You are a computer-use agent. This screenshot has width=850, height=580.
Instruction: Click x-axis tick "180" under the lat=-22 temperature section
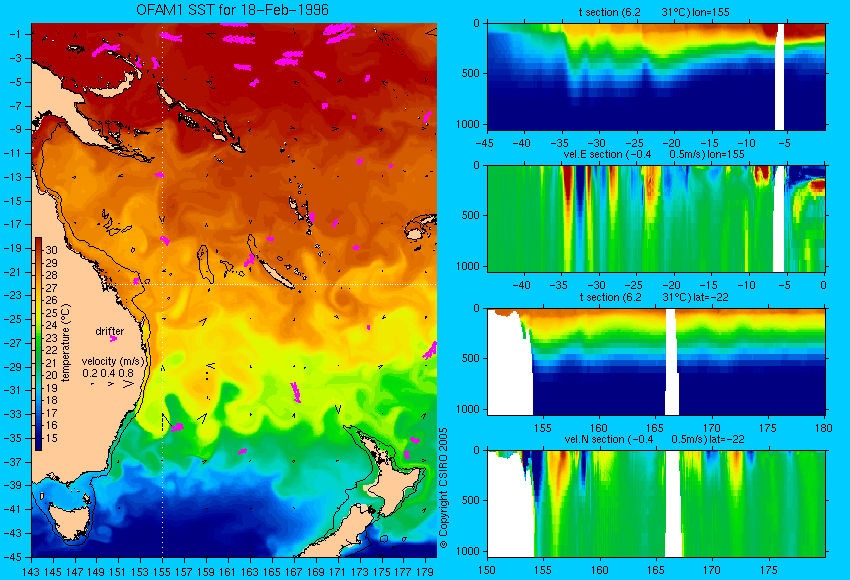pyautogui.click(x=823, y=428)
